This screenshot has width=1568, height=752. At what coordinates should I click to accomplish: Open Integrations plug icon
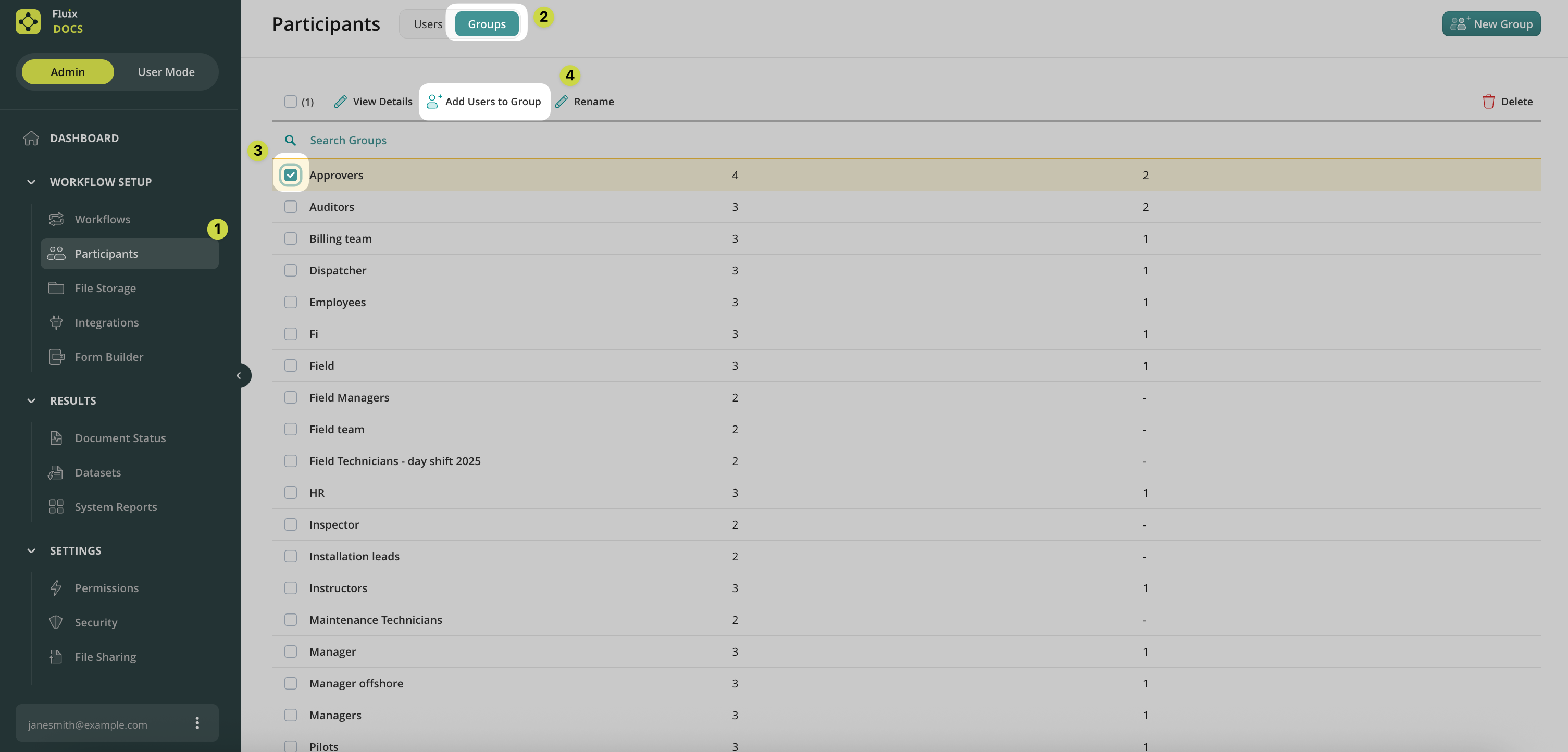(x=56, y=322)
